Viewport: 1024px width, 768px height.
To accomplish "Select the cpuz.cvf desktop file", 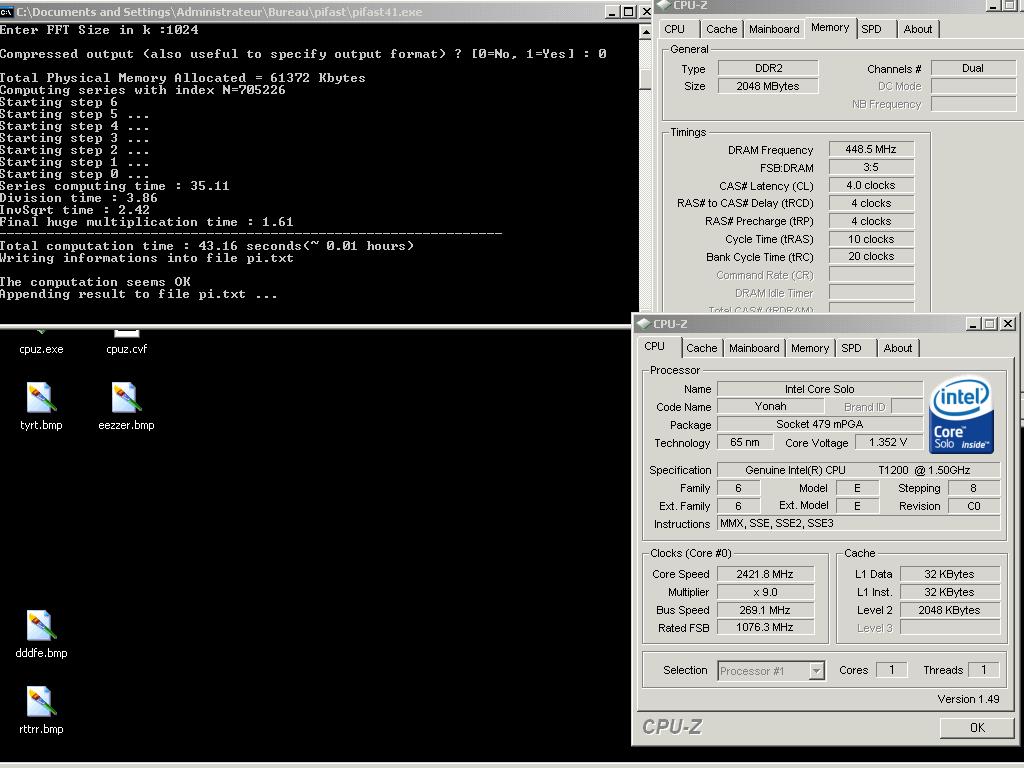I will tap(126, 344).
